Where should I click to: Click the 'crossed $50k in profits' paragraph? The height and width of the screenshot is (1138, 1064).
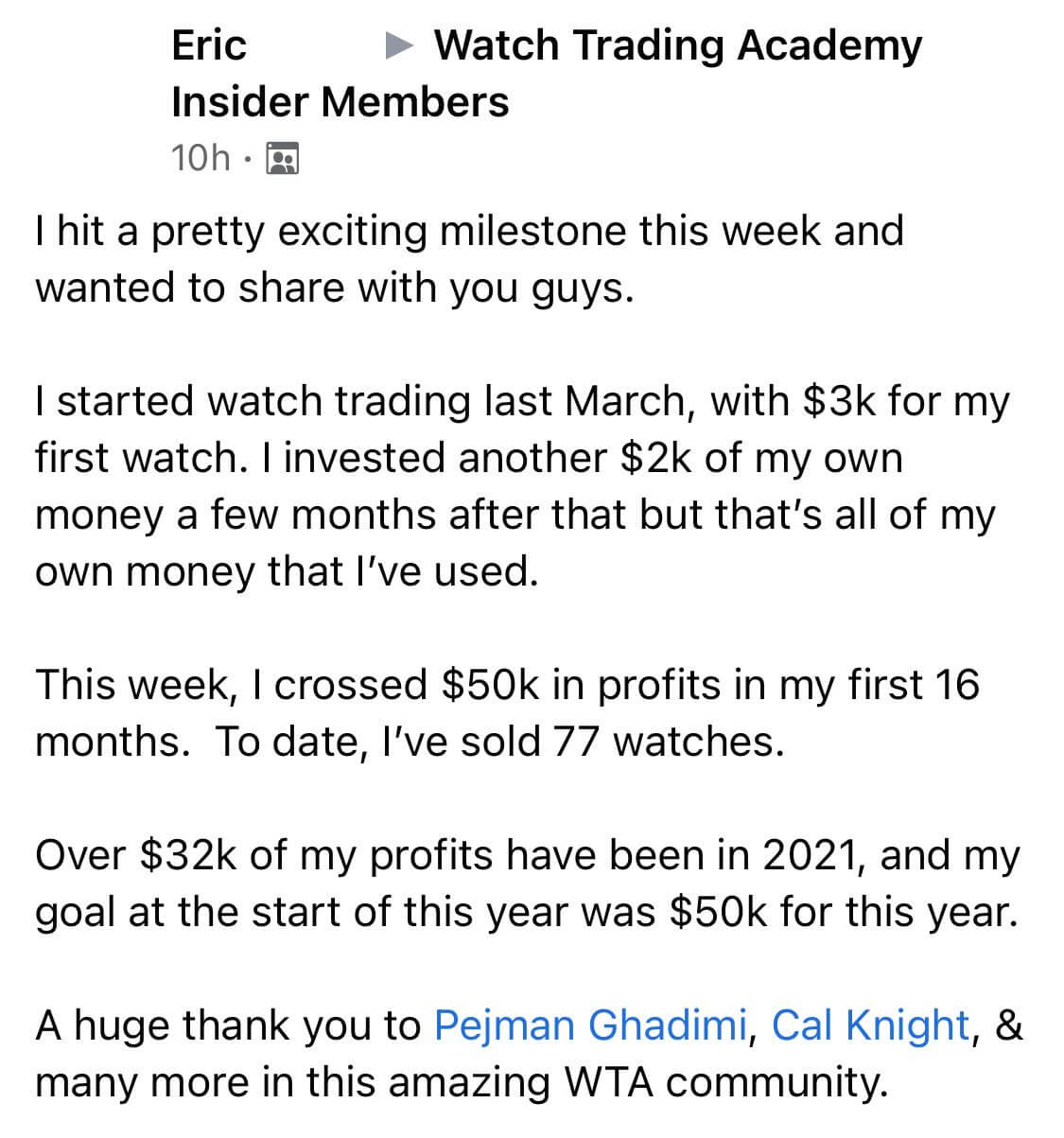(x=507, y=713)
